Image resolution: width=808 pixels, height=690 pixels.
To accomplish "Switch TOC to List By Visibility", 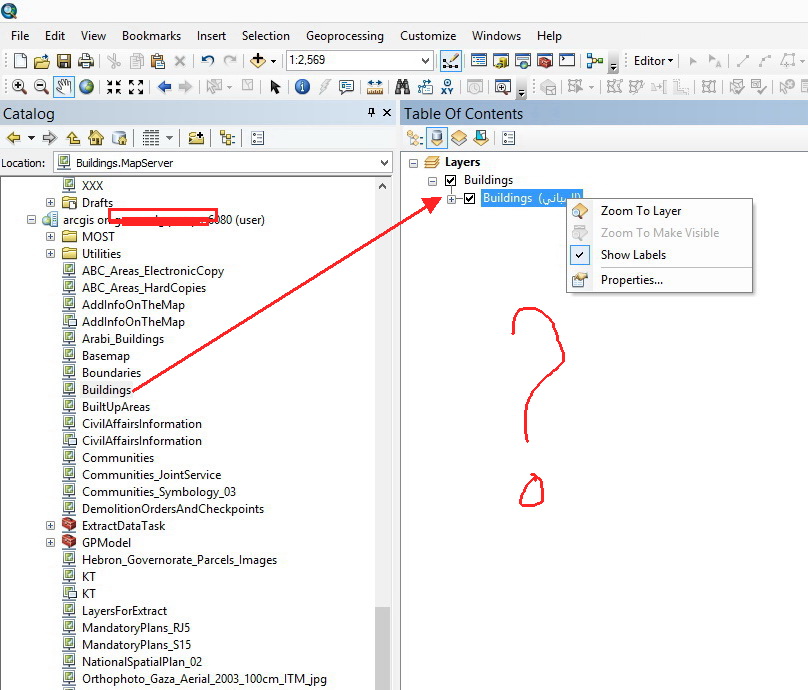I will pos(459,138).
